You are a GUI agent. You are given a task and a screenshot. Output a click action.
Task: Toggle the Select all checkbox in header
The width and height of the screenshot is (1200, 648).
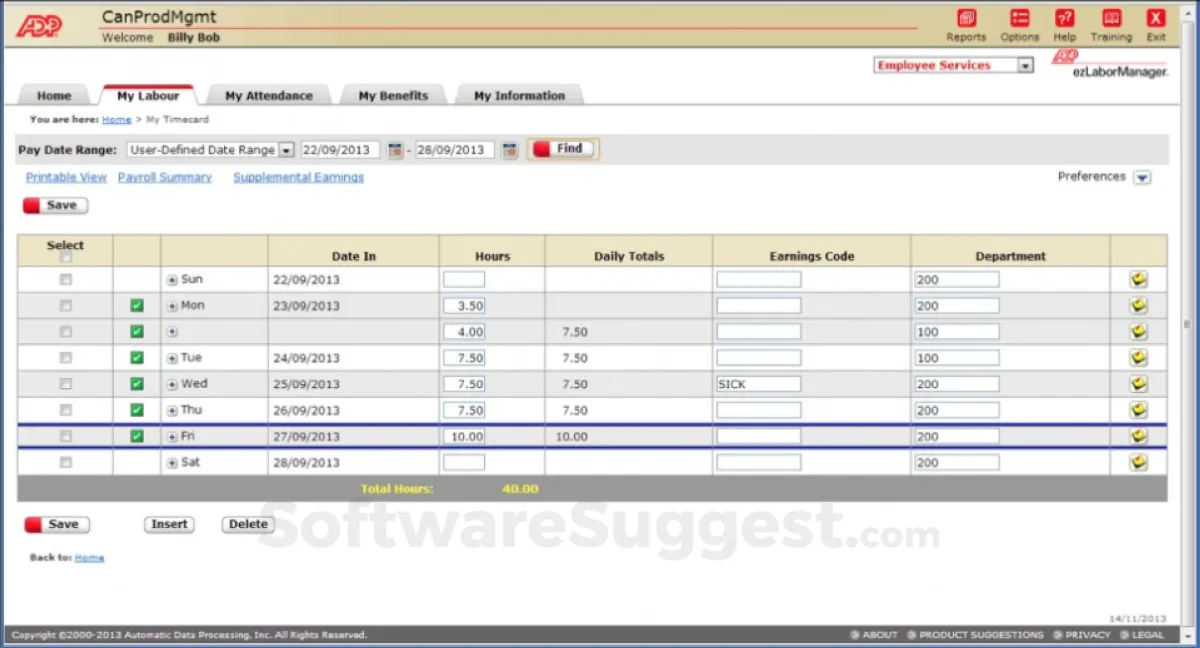(x=66, y=257)
